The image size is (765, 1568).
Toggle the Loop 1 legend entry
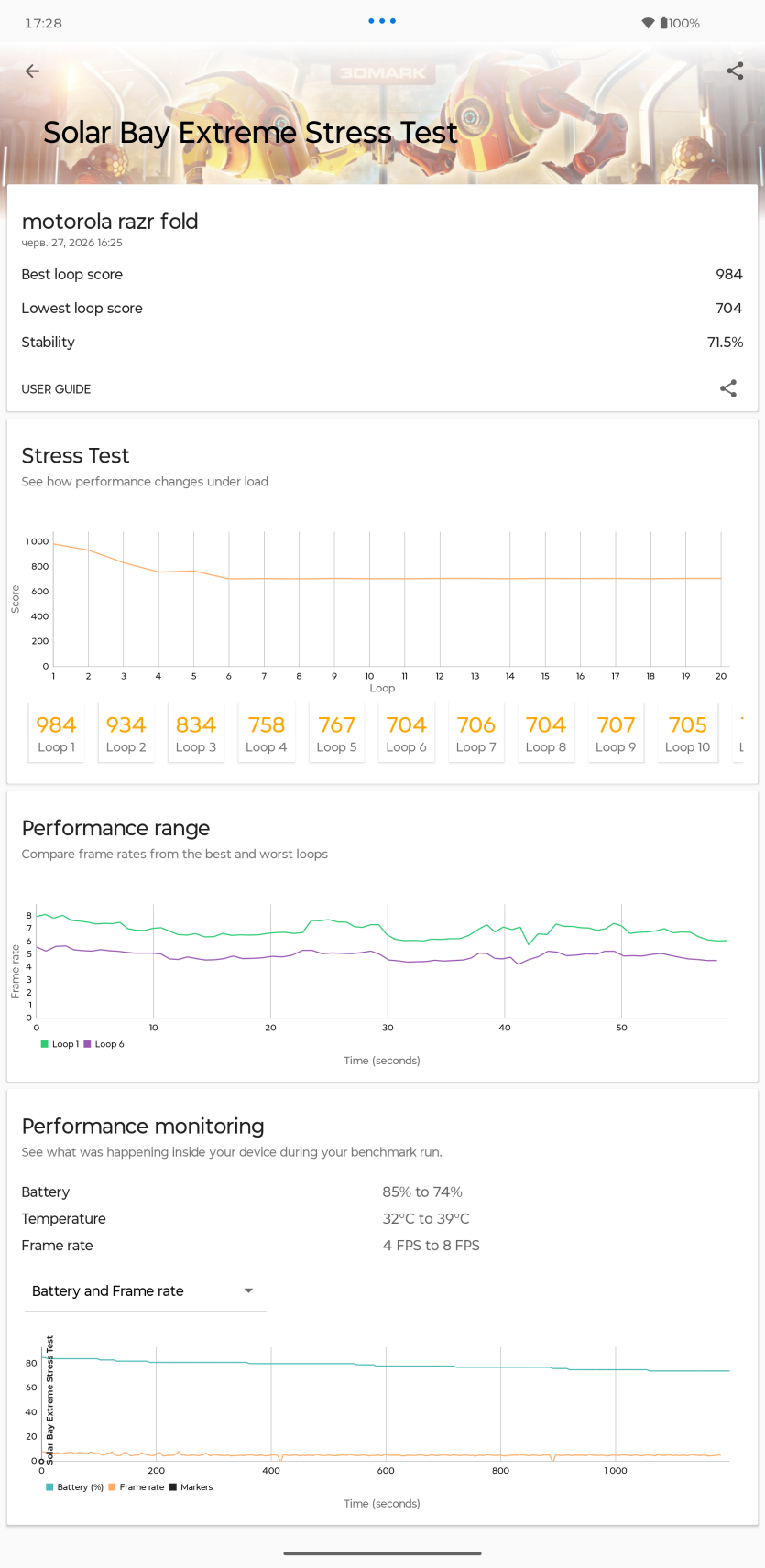click(60, 1044)
